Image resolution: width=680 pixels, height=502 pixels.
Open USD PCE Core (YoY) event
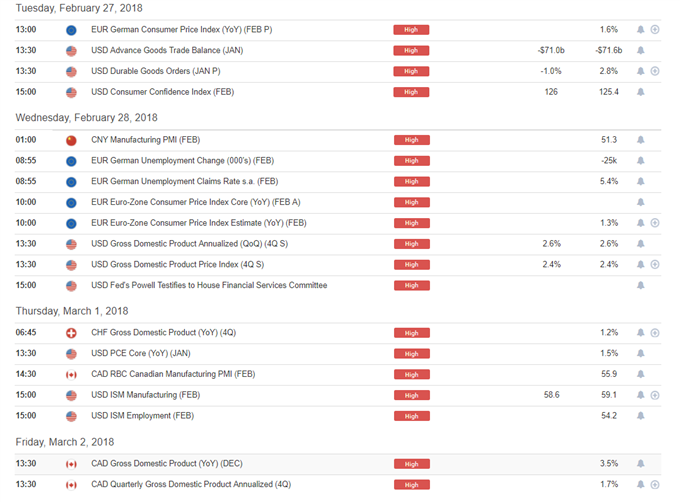click(141, 353)
